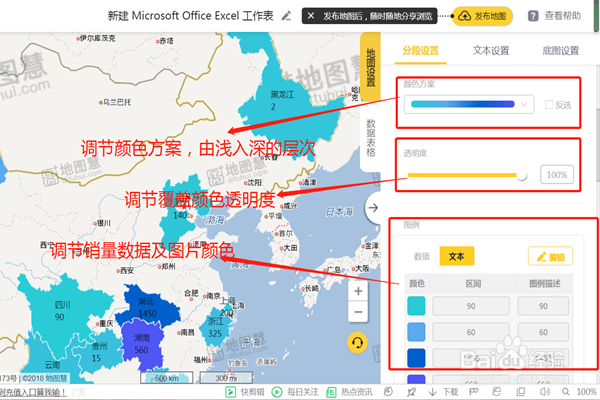Click the 每日关注 play icon in status bar
The width and height of the screenshot is (600, 400).
click(x=276, y=392)
